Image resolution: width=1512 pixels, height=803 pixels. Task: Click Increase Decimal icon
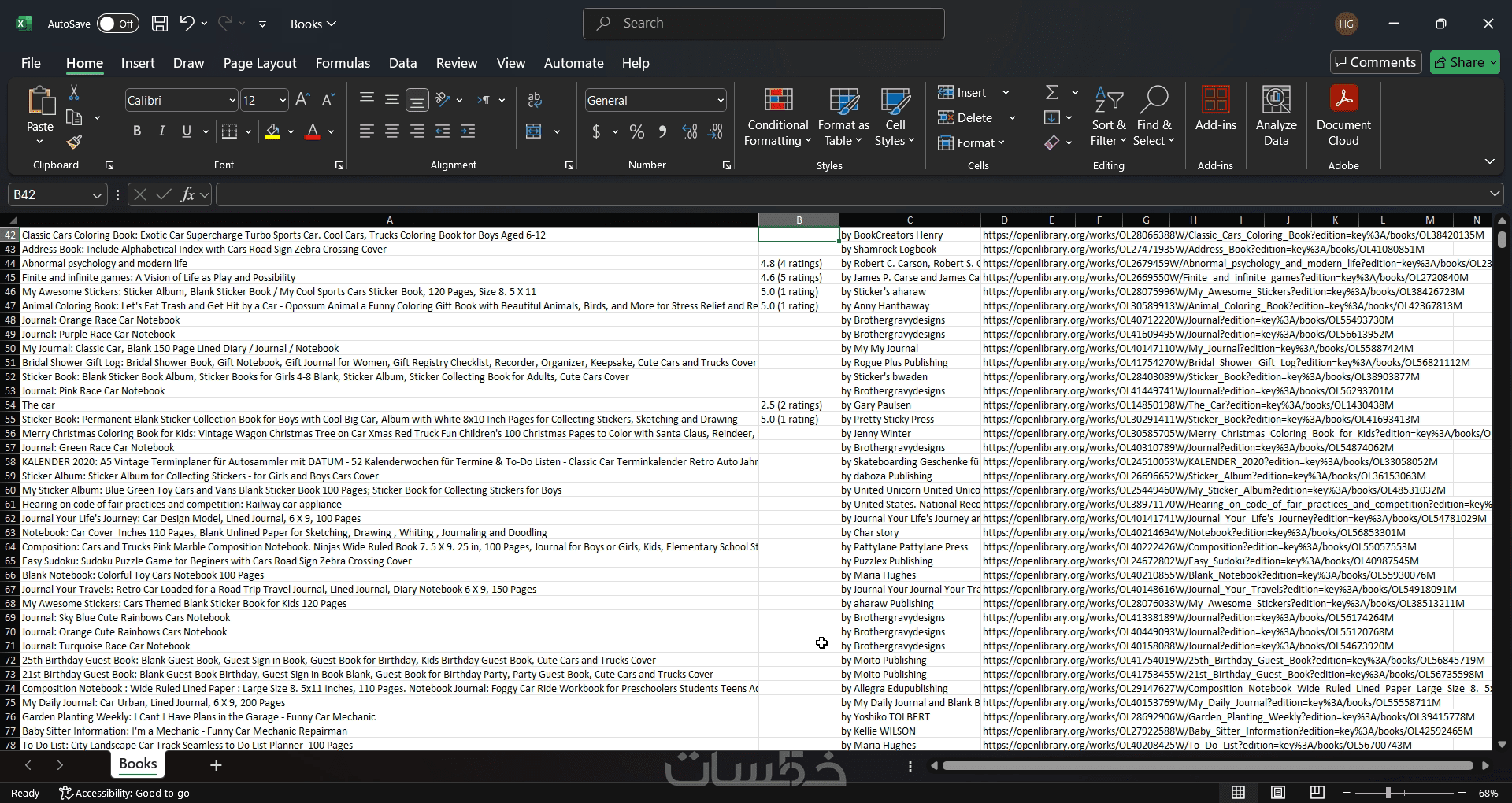tap(690, 131)
